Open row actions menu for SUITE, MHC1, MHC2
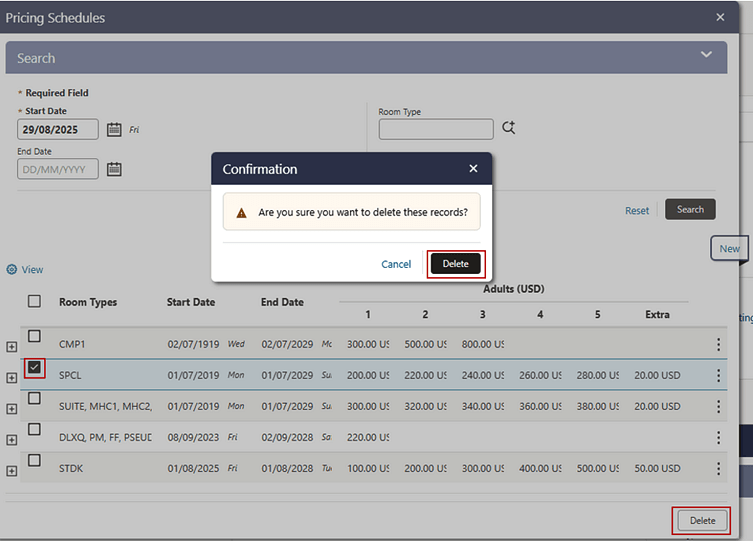The height and width of the screenshot is (541, 753). click(718, 407)
